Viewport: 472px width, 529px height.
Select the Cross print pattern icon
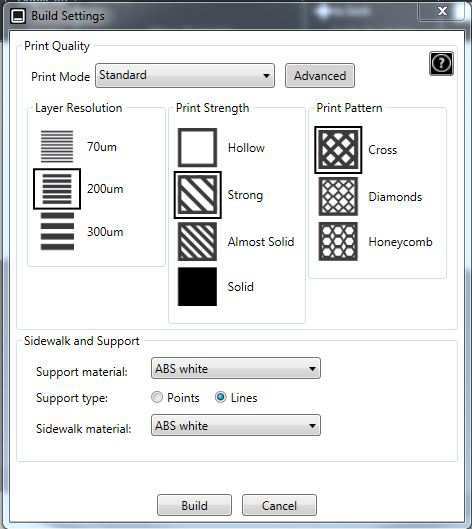338,150
